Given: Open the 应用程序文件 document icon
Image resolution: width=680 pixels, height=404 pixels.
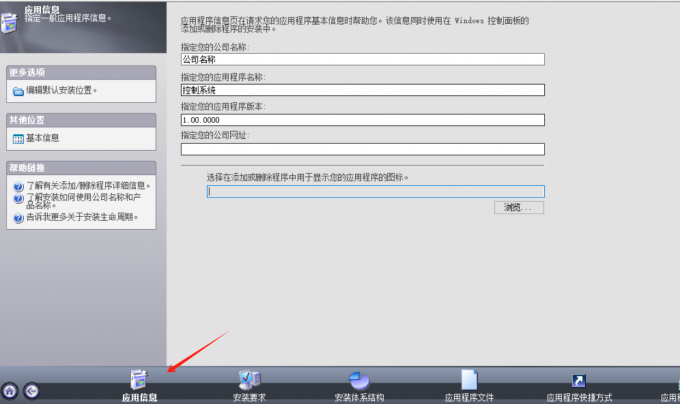Looking at the screenshot, I should (469, 379).
